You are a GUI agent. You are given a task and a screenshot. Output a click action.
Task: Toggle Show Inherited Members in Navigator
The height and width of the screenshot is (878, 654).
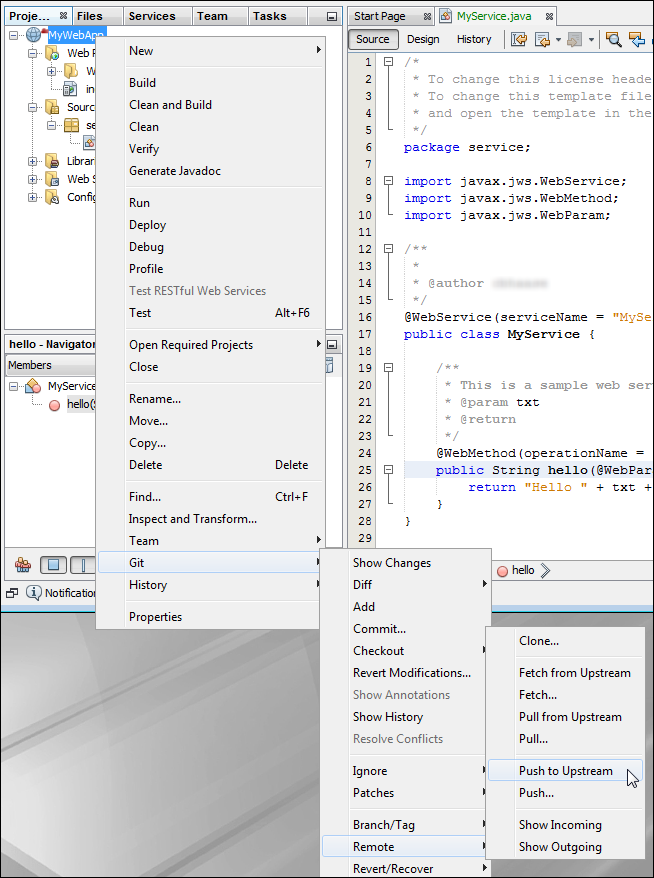pos(23,566)
